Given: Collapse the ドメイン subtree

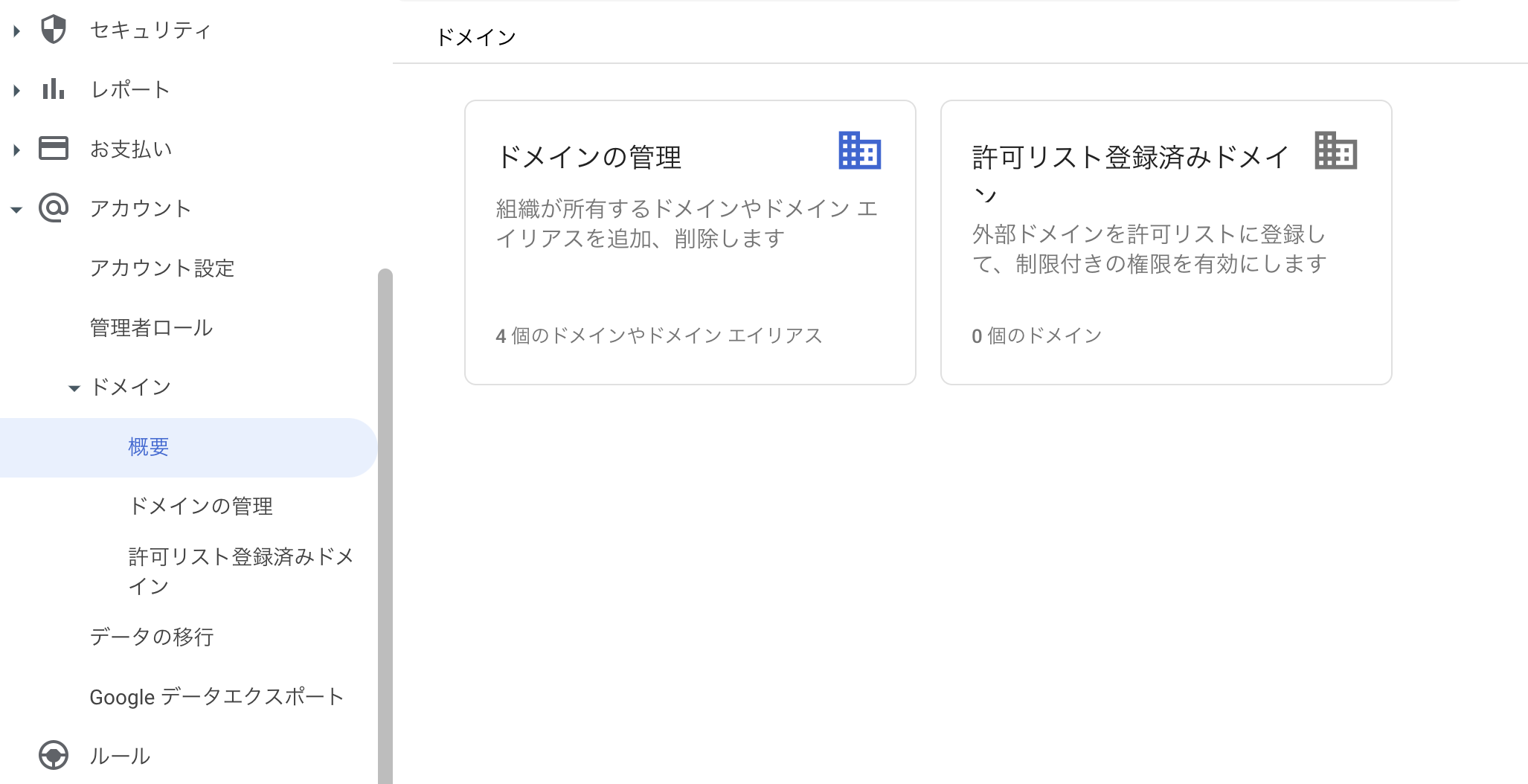Looking at the screenshot, I should tap(73, 388).
